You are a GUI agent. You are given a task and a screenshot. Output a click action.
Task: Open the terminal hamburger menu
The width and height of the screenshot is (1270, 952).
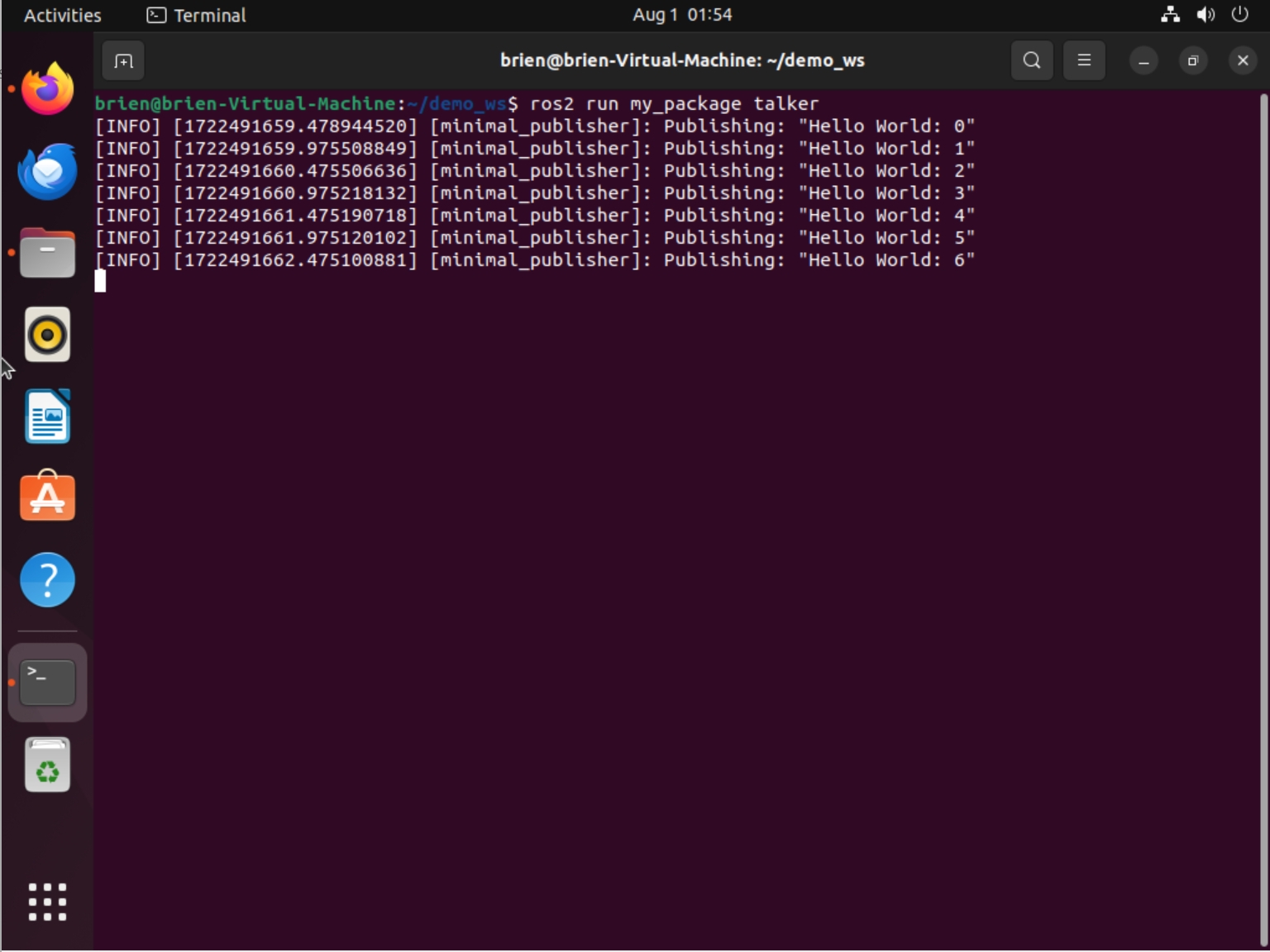1083,60
